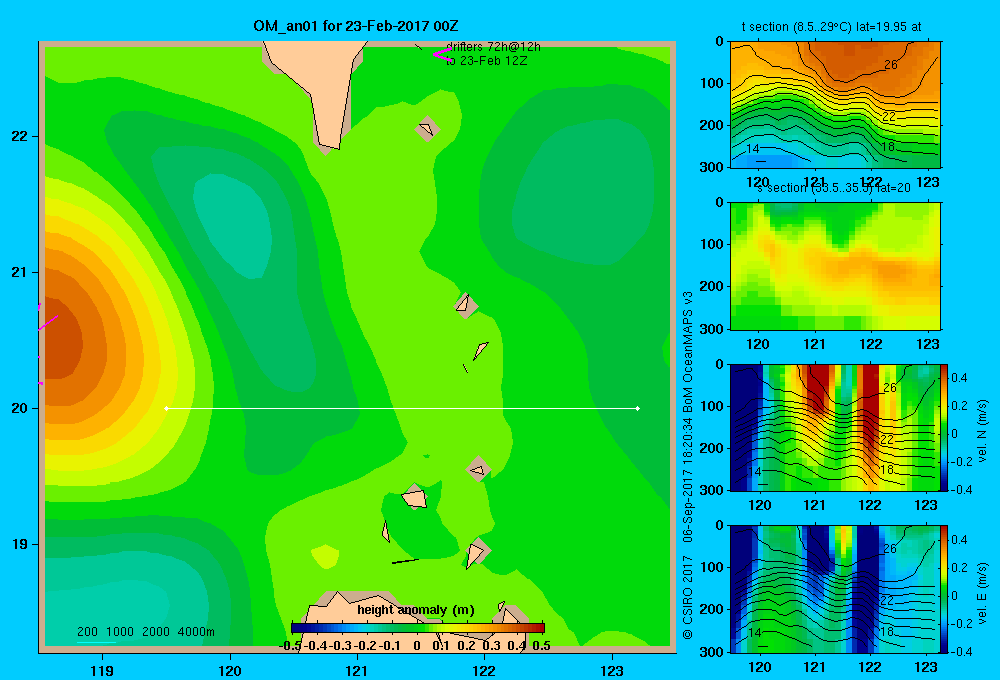The height and width of the screenshot is (680, 1000).
Task: Click the drifters 72h@12h label
Action: tap(493, 47)
